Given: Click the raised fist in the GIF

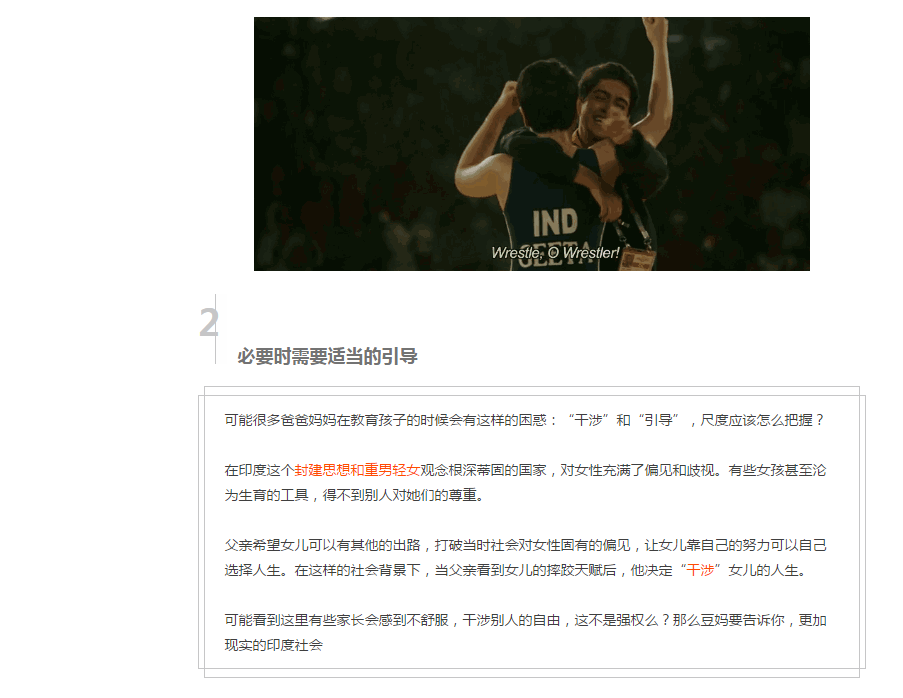Looking at the screenshot, I should click(655, 25).
